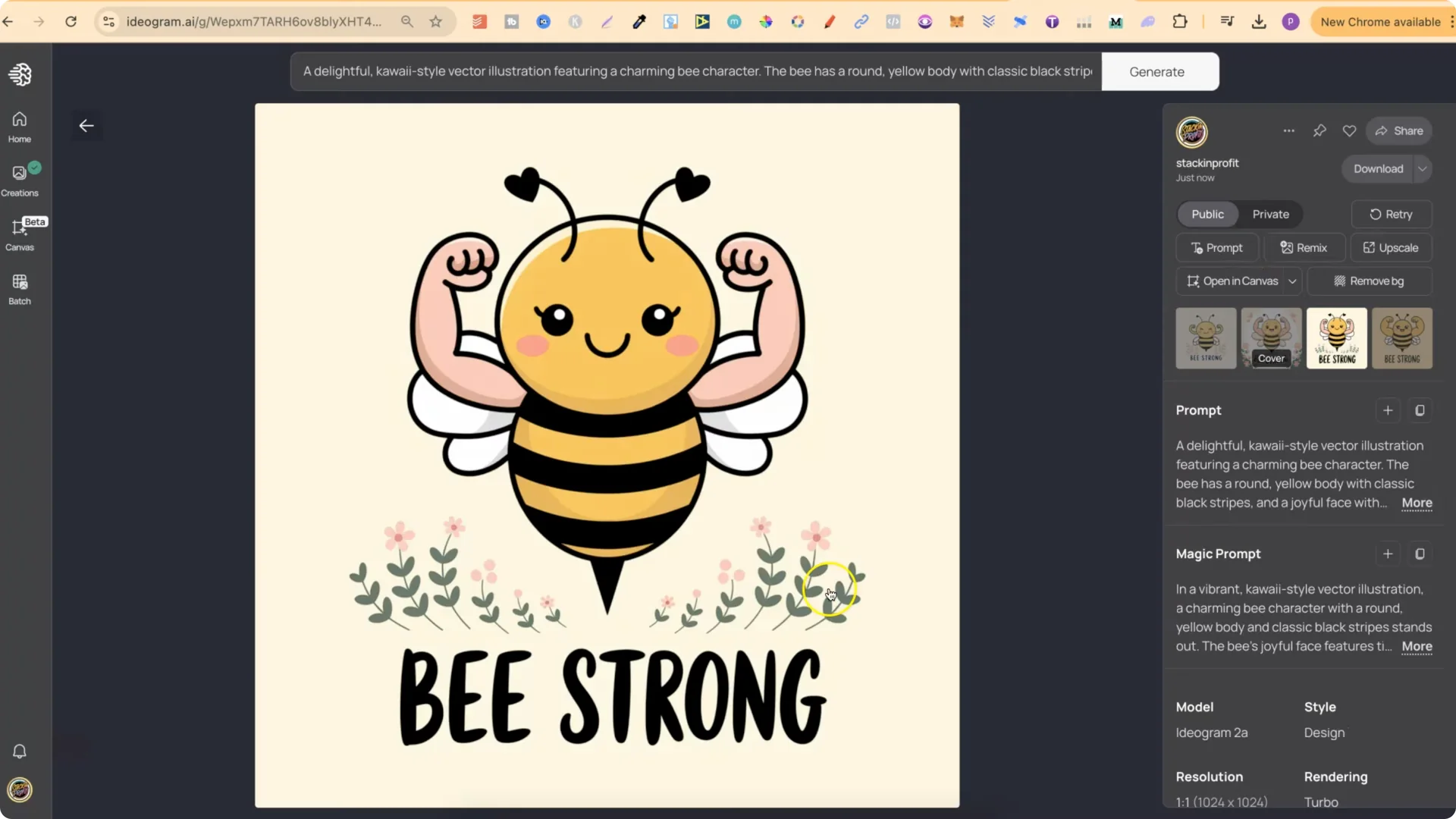Expand the Download options dropdown

coord(1422,168)
